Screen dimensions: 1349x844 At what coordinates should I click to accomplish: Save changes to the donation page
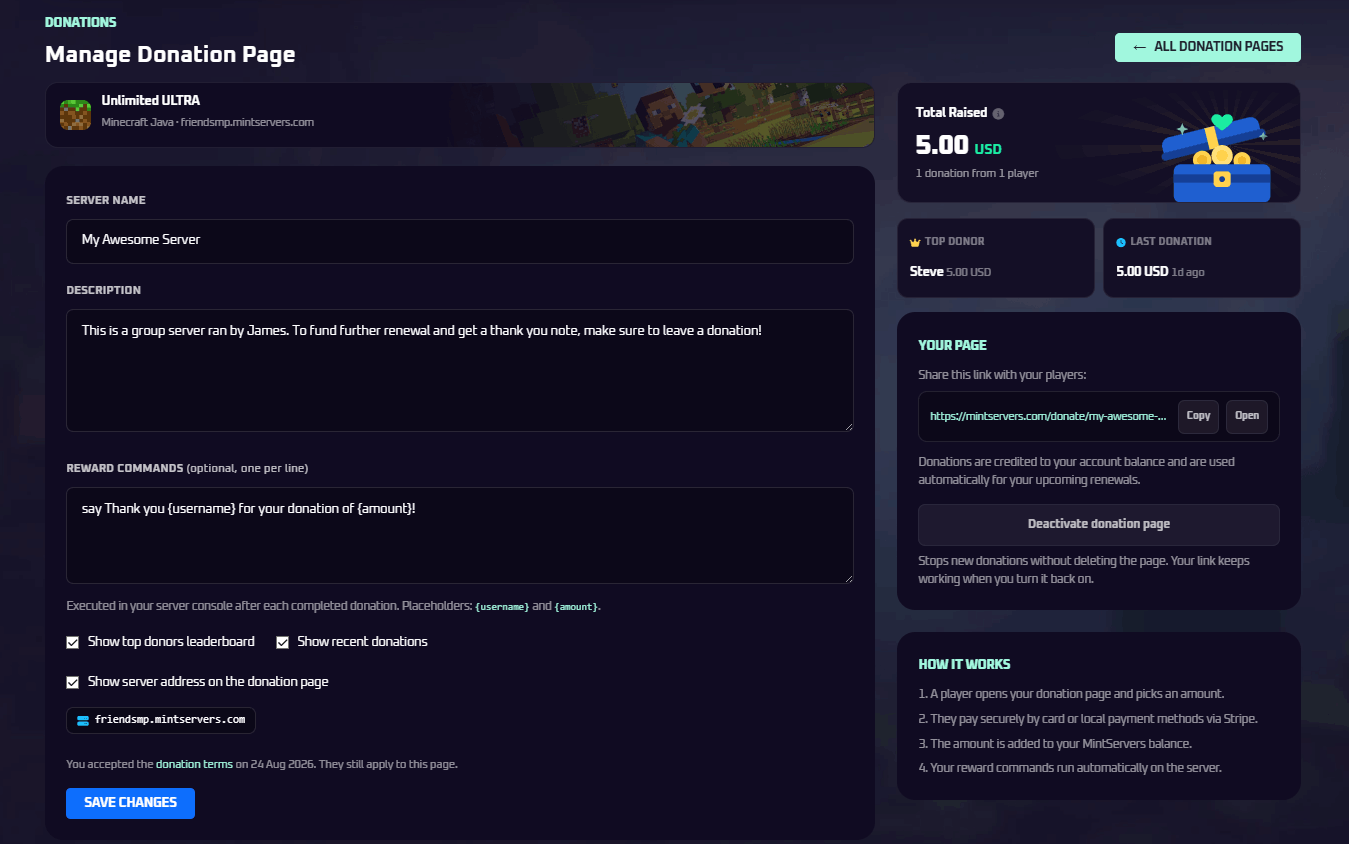click(130, 803)
